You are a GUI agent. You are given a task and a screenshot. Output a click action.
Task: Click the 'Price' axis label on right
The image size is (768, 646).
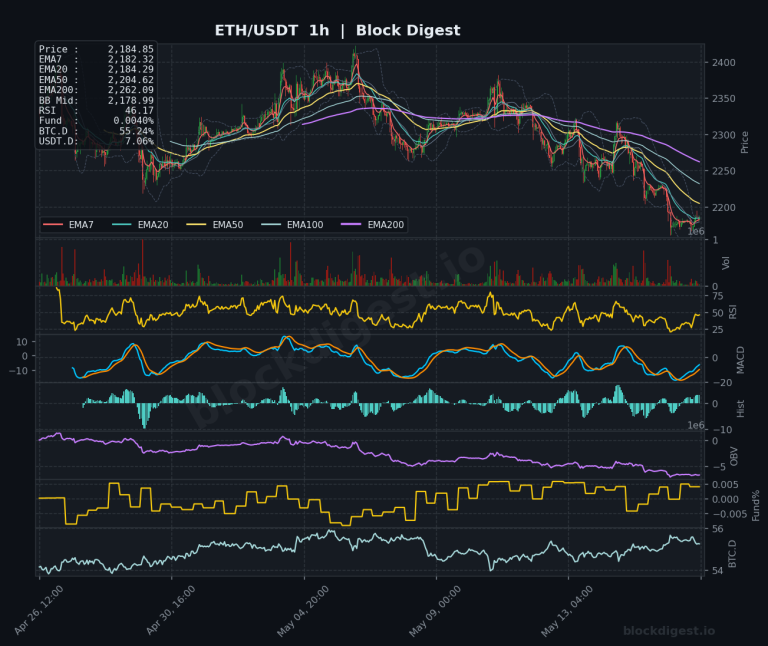click(x=745, y=143)
